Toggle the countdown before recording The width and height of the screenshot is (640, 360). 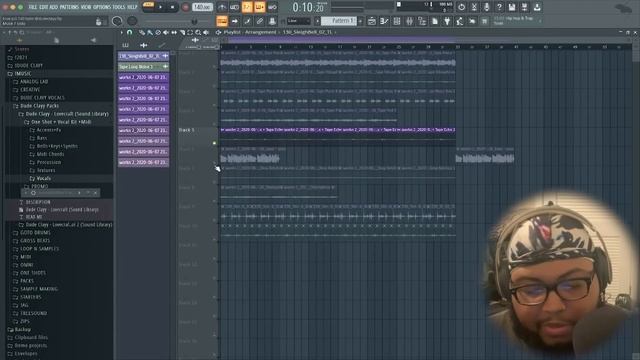[x=247, y=7]
